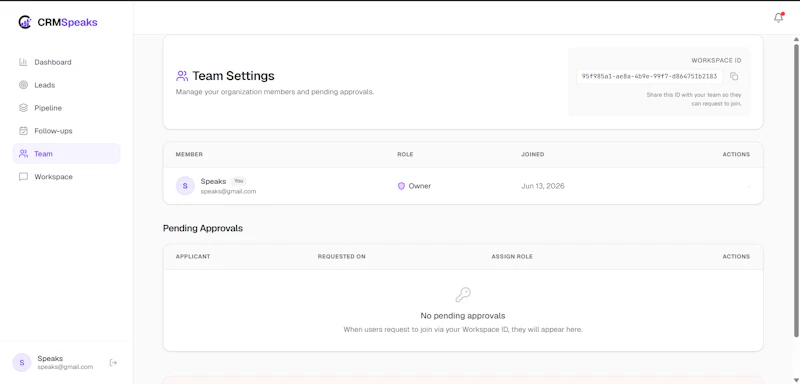This screenshot has height=384, width=800.
Task: Open the notification bell
Action: point(779,17)
